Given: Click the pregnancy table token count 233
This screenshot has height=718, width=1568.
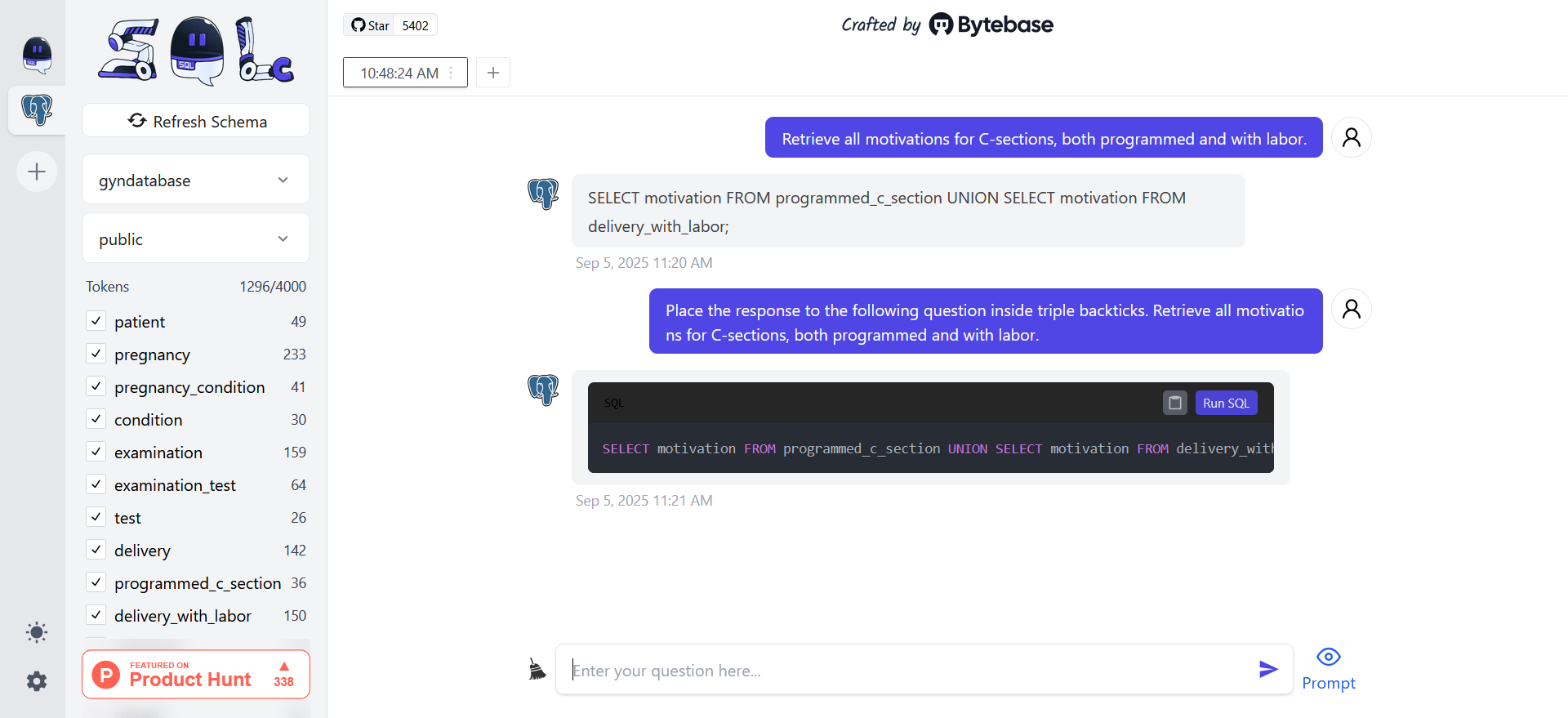Looking at the screenshot, I should [295, 354].
